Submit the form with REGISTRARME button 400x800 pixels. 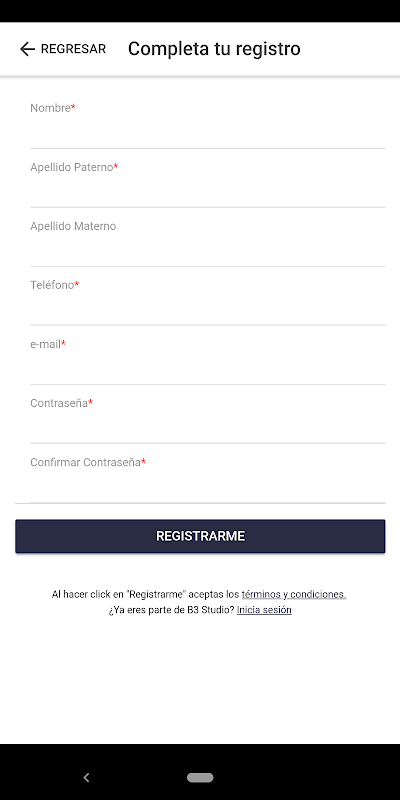tap(200, 536)
